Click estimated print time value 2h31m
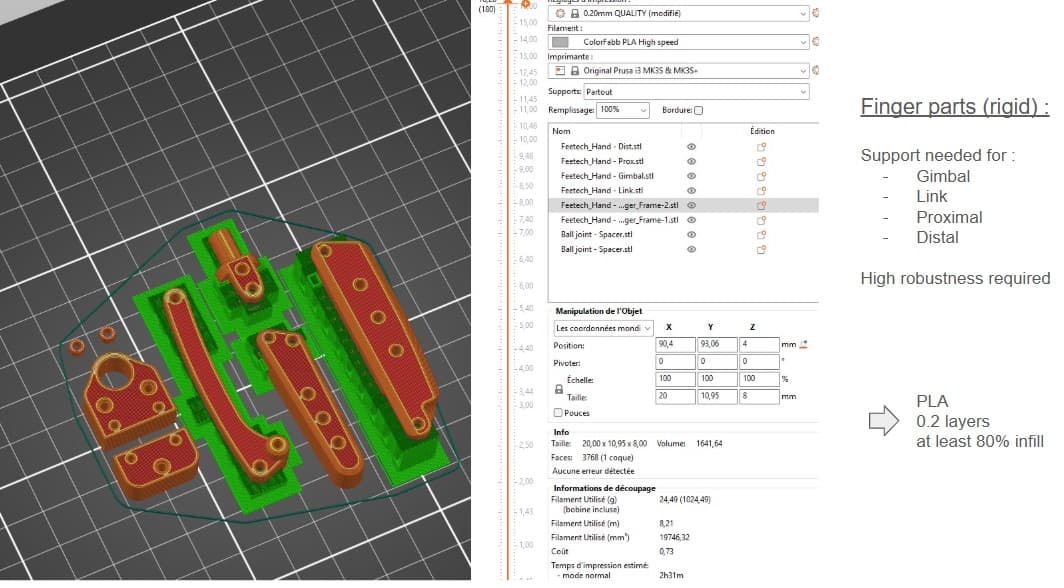Viewport: 1064px width, 588px height. click(671, 575)
